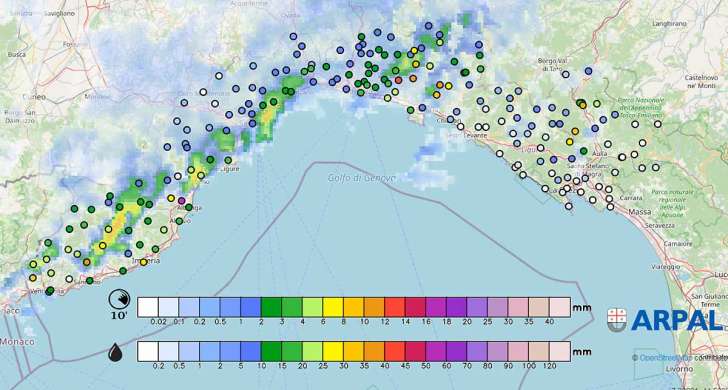The height and width of the screenshot is (390, 728).
Task: Open the ARPAL logo
Action: tap(664, 320)
